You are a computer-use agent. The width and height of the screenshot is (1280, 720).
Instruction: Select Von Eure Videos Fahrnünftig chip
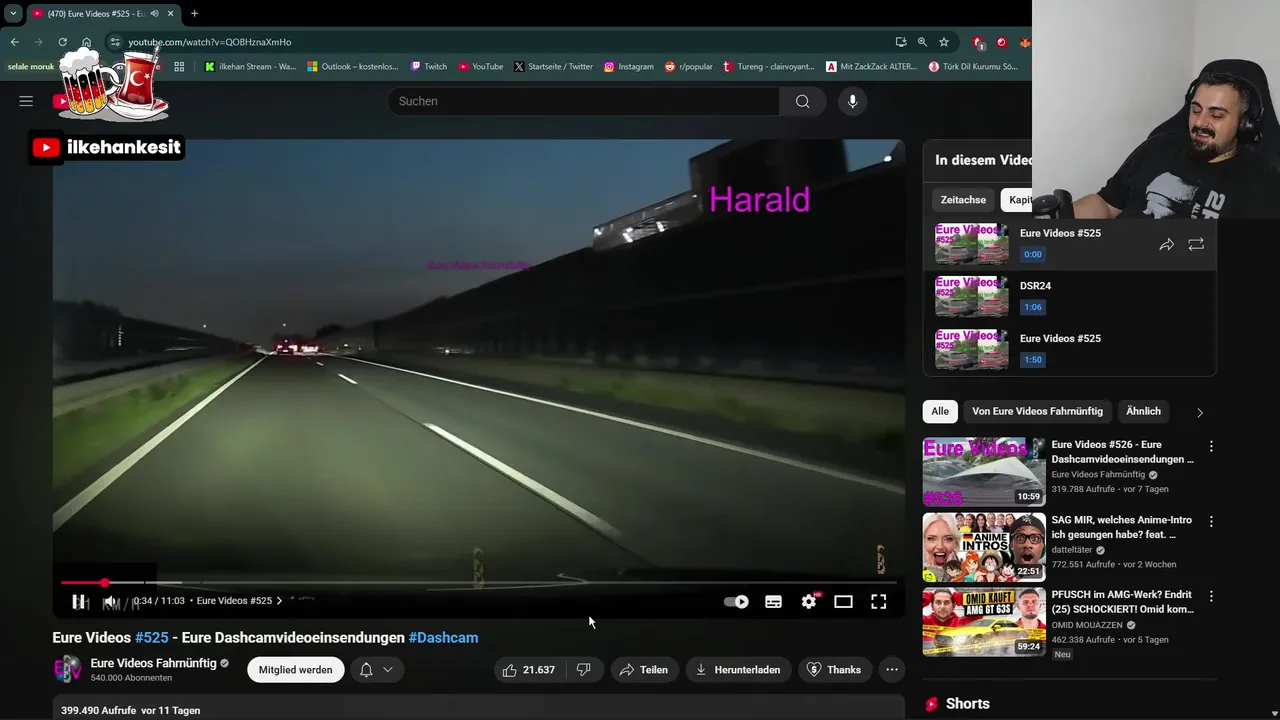[1037, 411]
